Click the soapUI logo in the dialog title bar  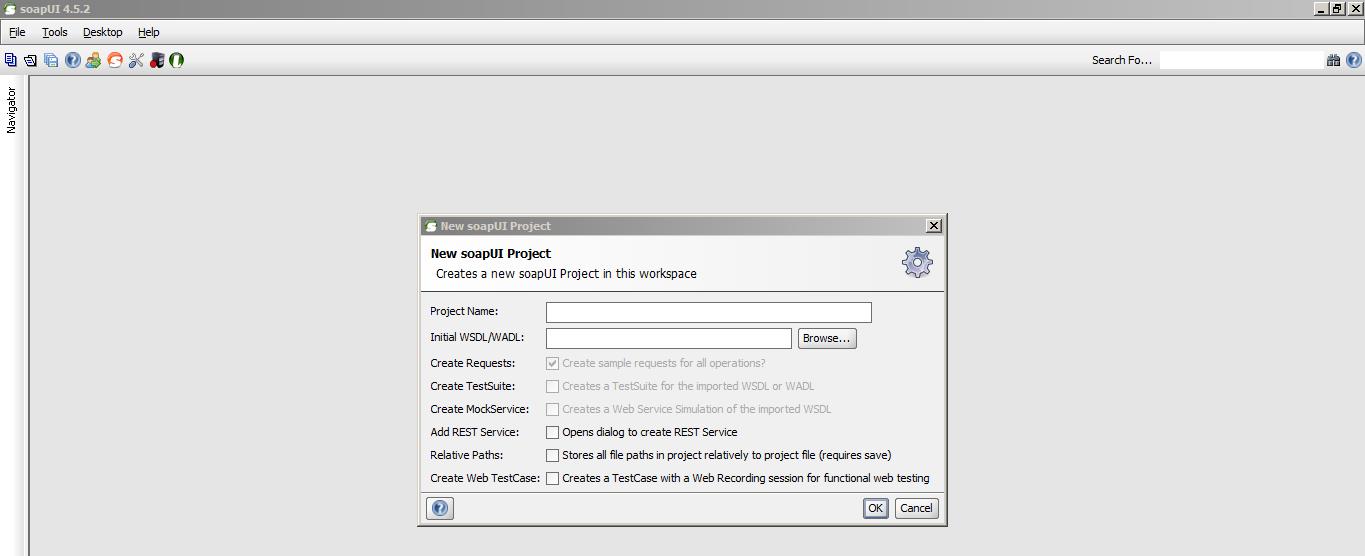(x=430, y=226)
